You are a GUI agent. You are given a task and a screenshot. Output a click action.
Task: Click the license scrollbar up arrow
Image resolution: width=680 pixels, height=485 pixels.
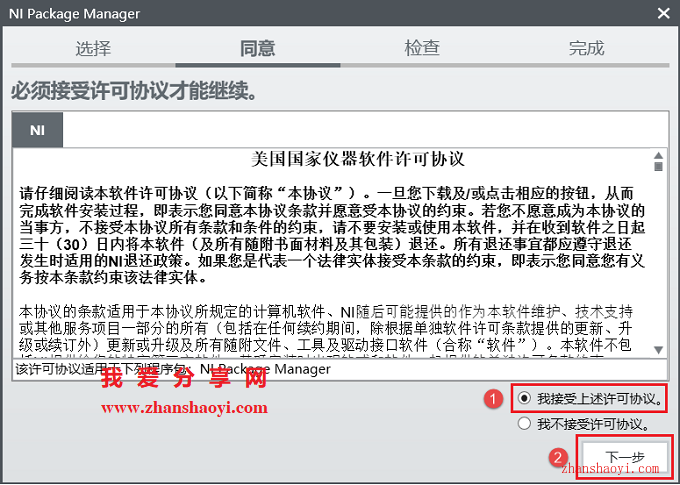pyautogui.click(x=658, y=155)
